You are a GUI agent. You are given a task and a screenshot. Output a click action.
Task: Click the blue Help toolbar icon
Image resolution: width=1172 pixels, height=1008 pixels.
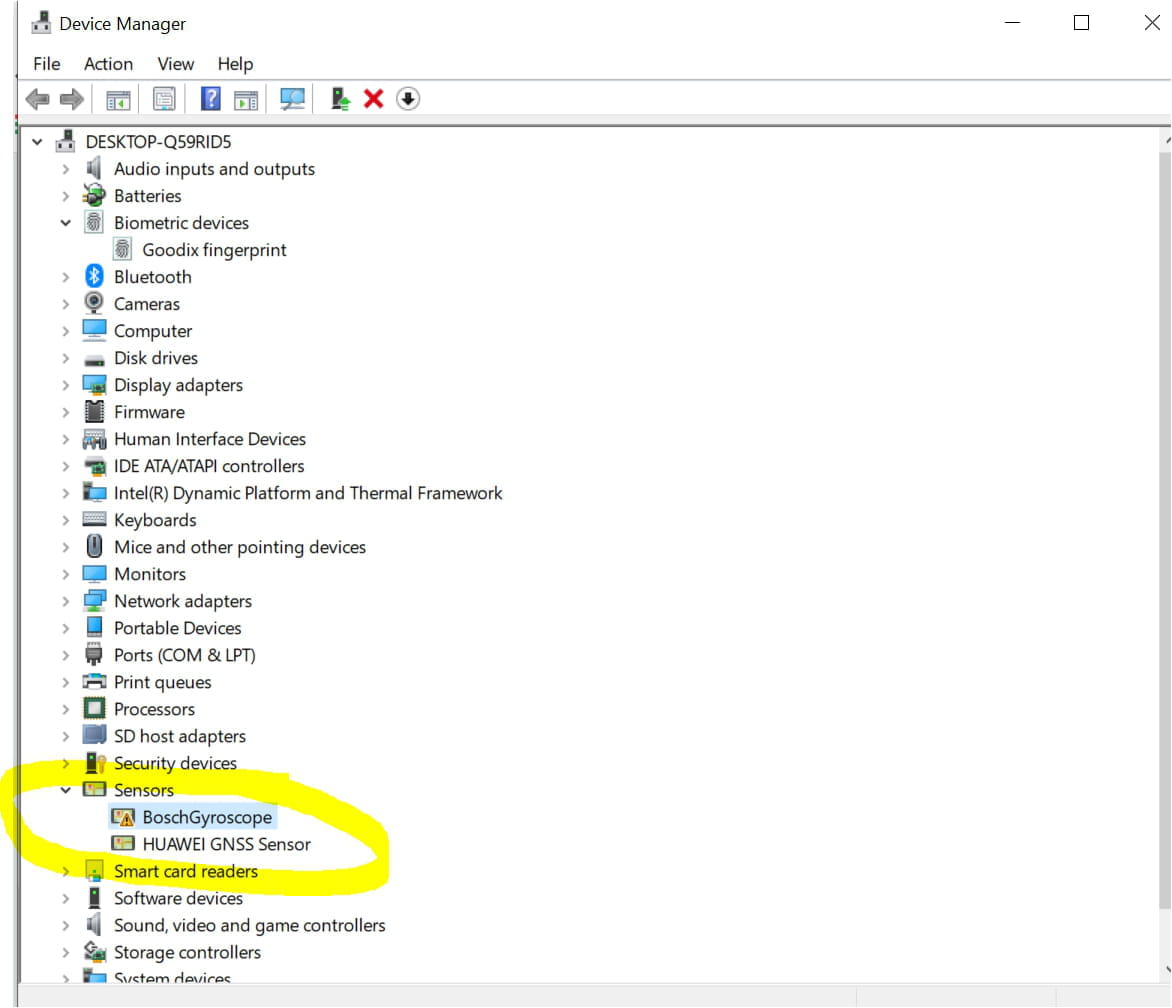click(211, 99)
